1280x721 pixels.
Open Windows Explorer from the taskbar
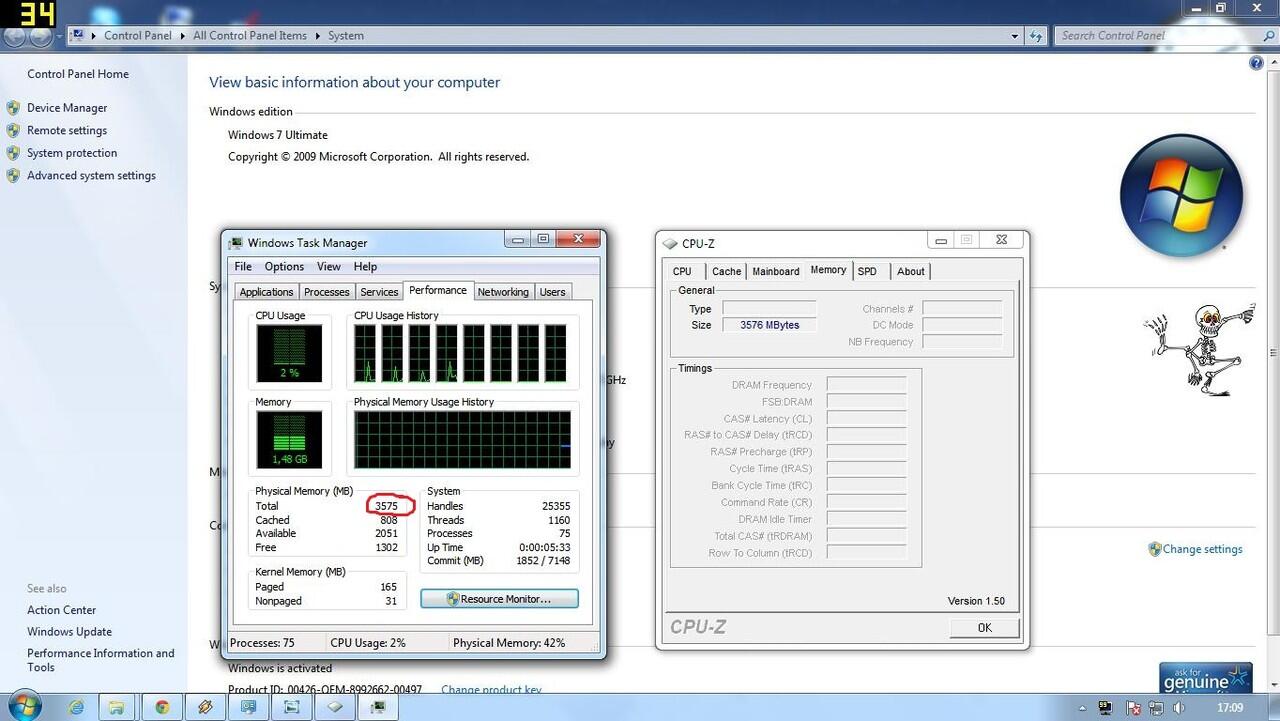pos(117,707)
